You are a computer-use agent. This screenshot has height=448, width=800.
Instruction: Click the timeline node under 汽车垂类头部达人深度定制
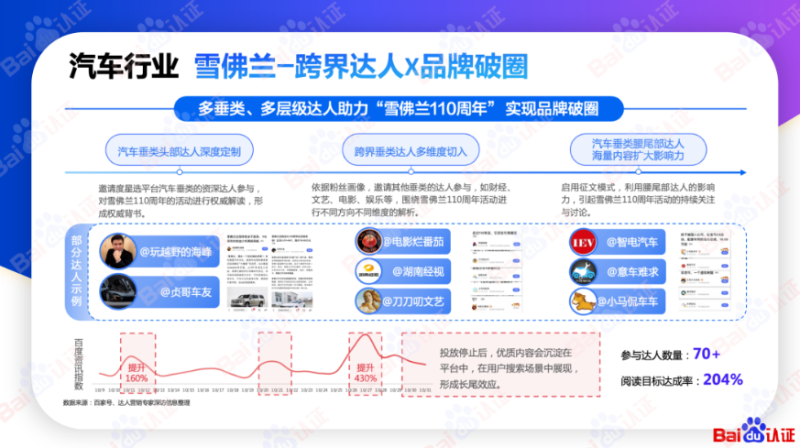[180, 172]
